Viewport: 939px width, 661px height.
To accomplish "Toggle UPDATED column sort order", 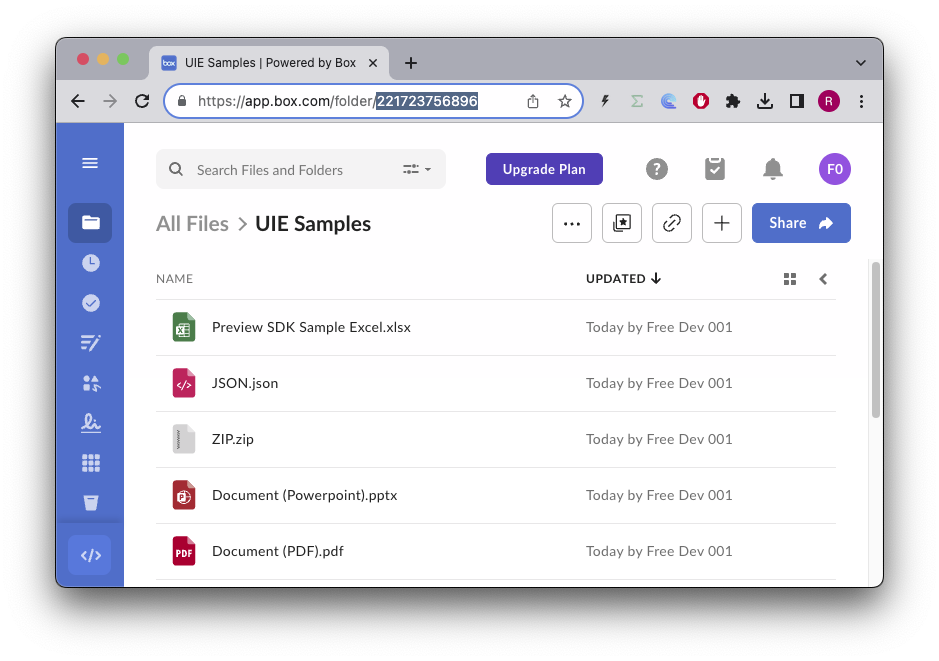I will [623, 278].
